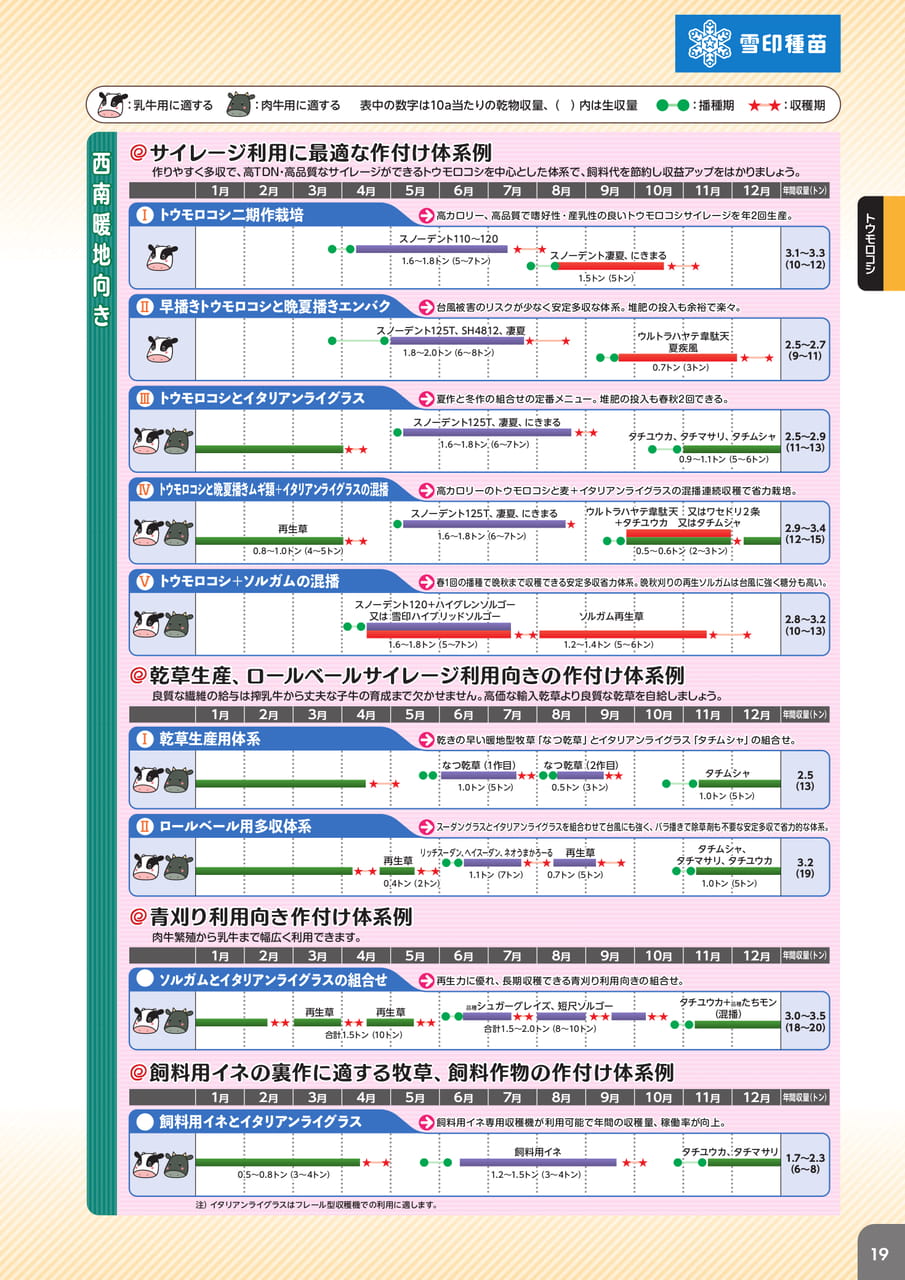Image resolution: width=905 pixels, height=1280 pixels.
Task: Click the yield cell 3.2 (19)
Action: click(x=805, y=866)
